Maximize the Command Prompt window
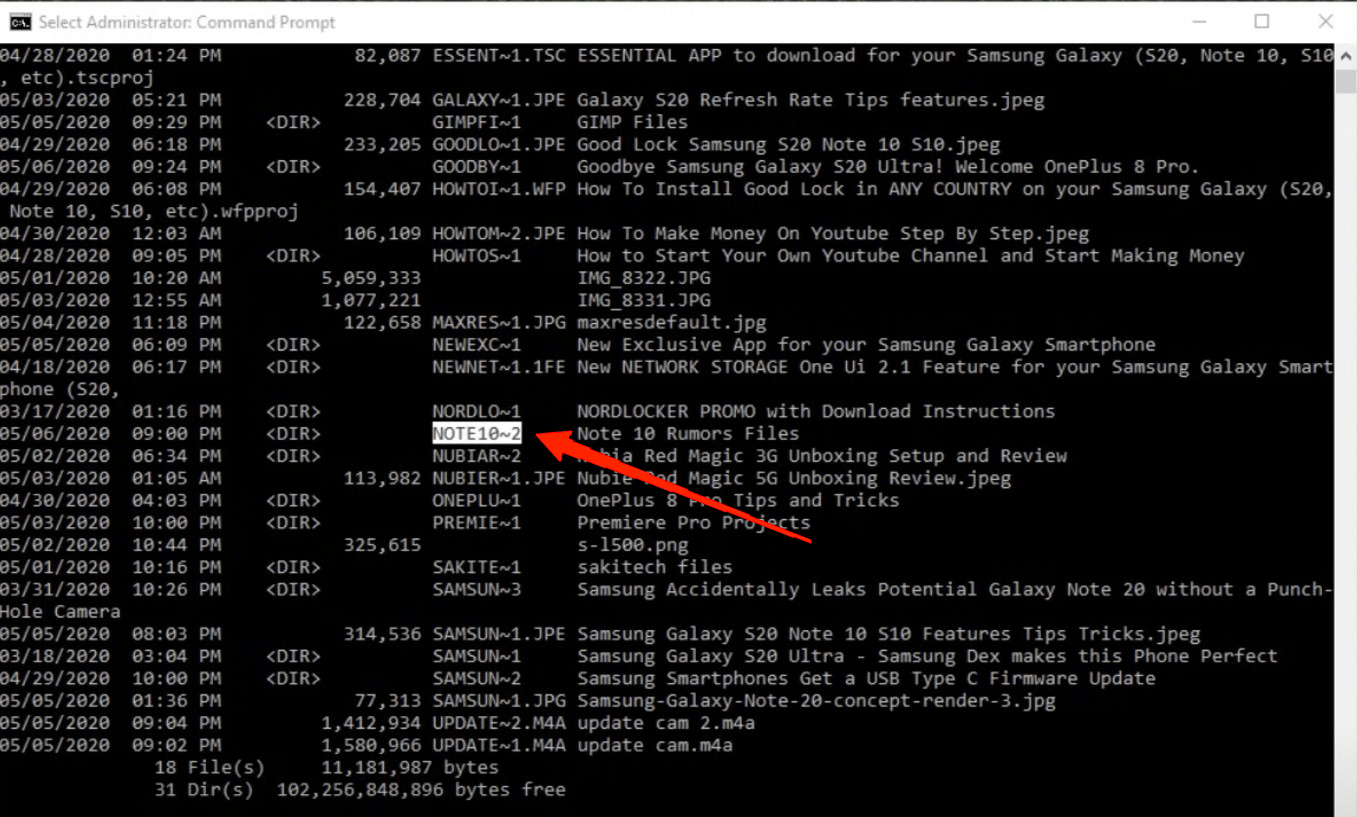The width and height of the screenshot is (1357, 817). click(1262, 21)
